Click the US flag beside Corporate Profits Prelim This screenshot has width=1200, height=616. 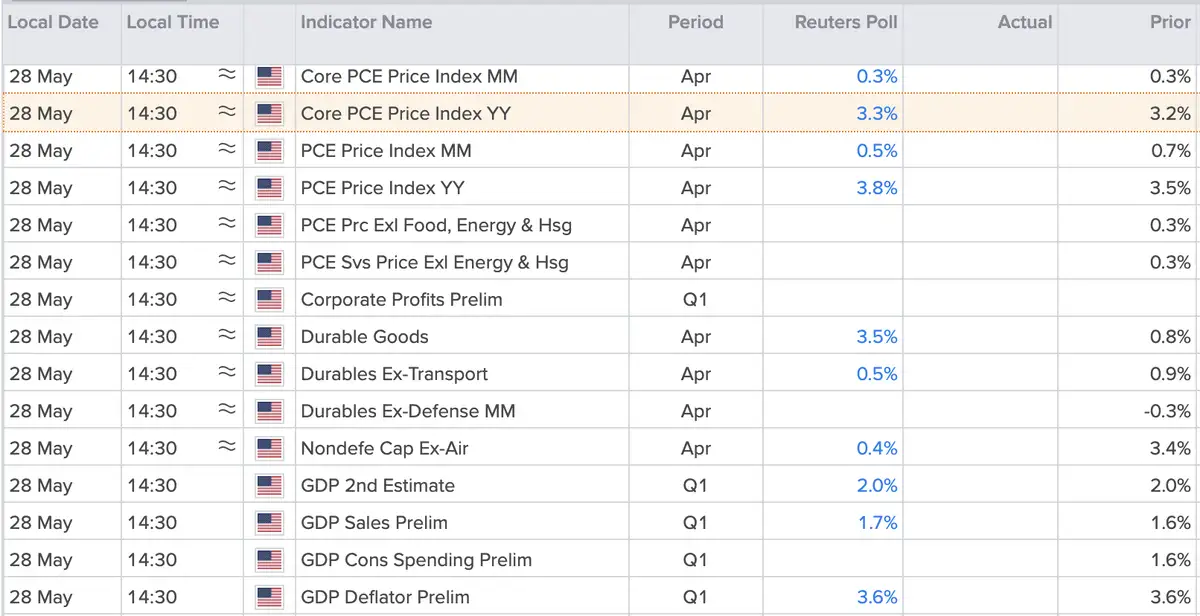269,300
